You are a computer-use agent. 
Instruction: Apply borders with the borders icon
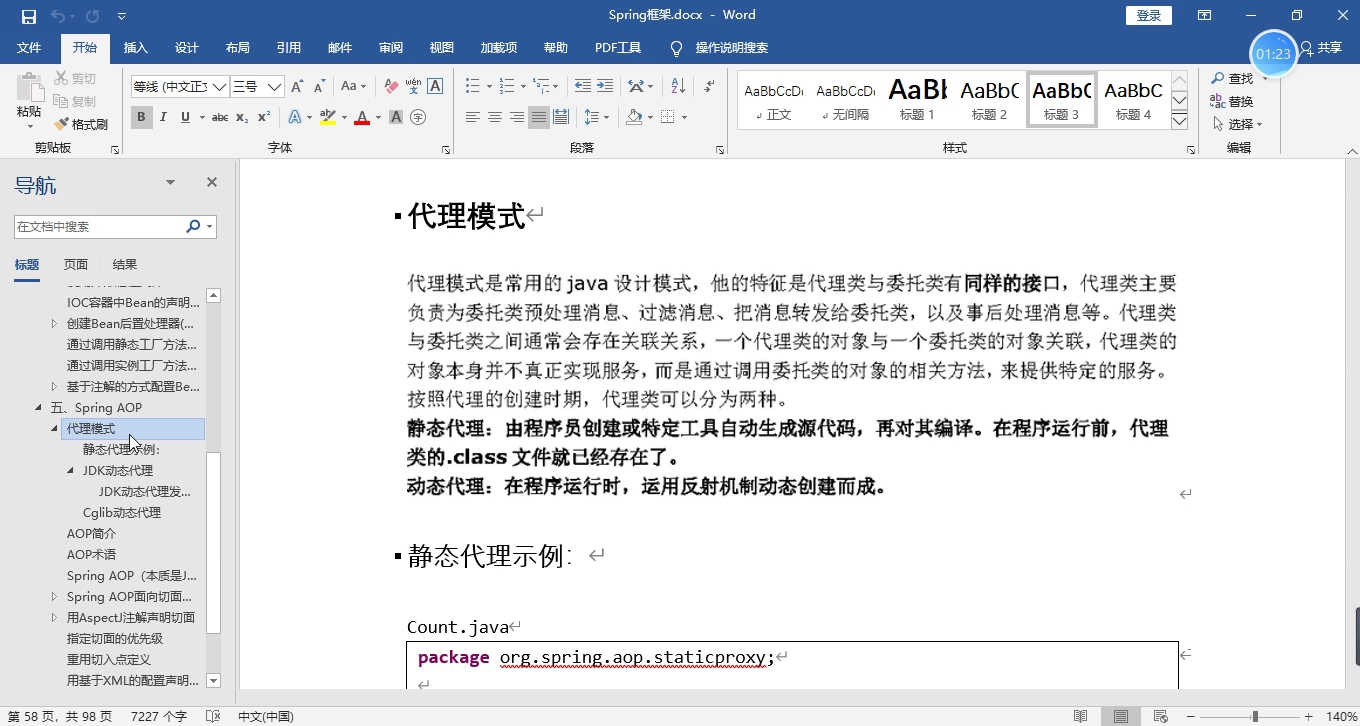(x=668, y=117)
